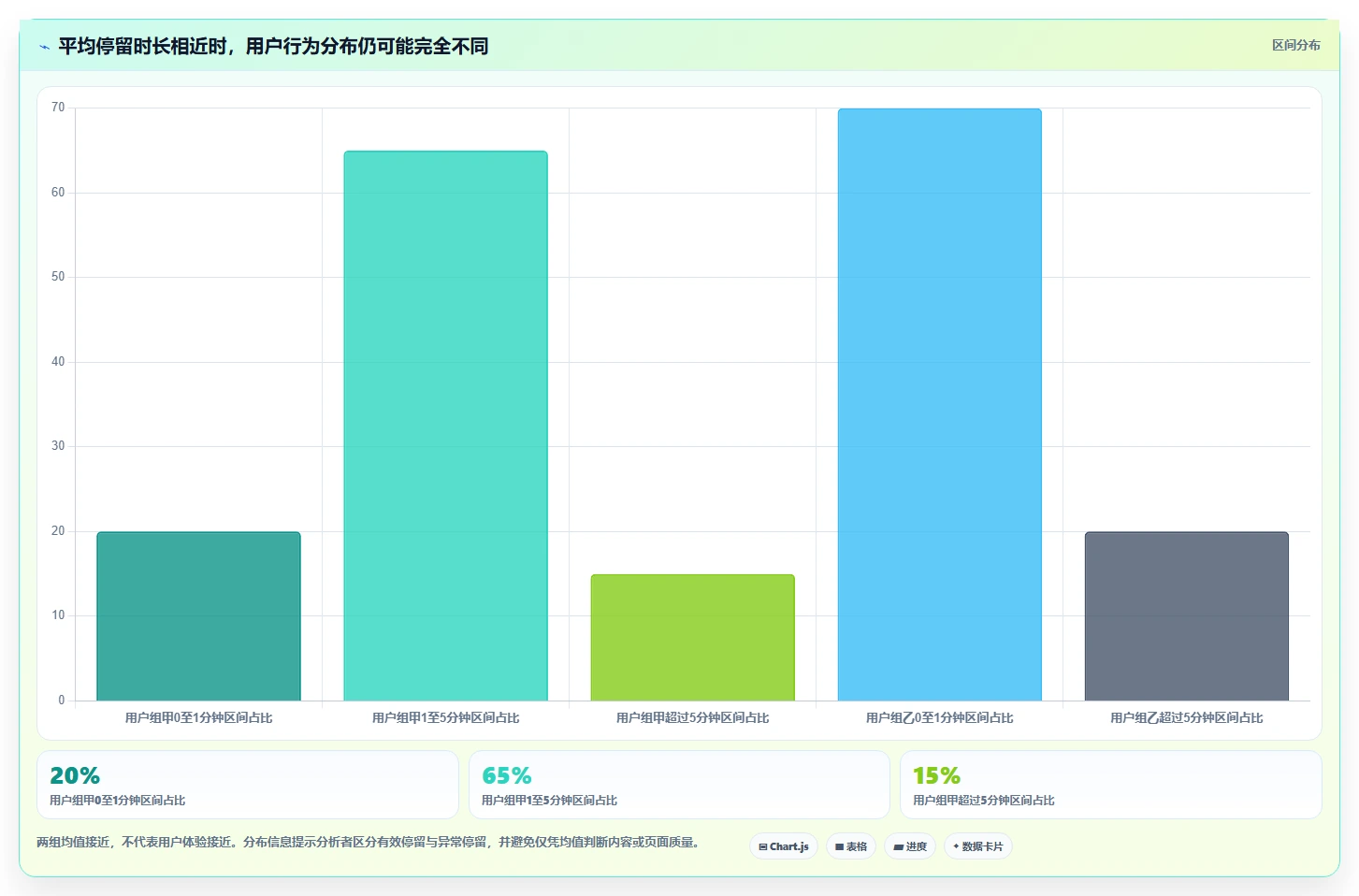This screenshot has width=1359, height=896.
Task: Click axis label 用户组乙超过5分钟区间占比
Action: 1186,718
